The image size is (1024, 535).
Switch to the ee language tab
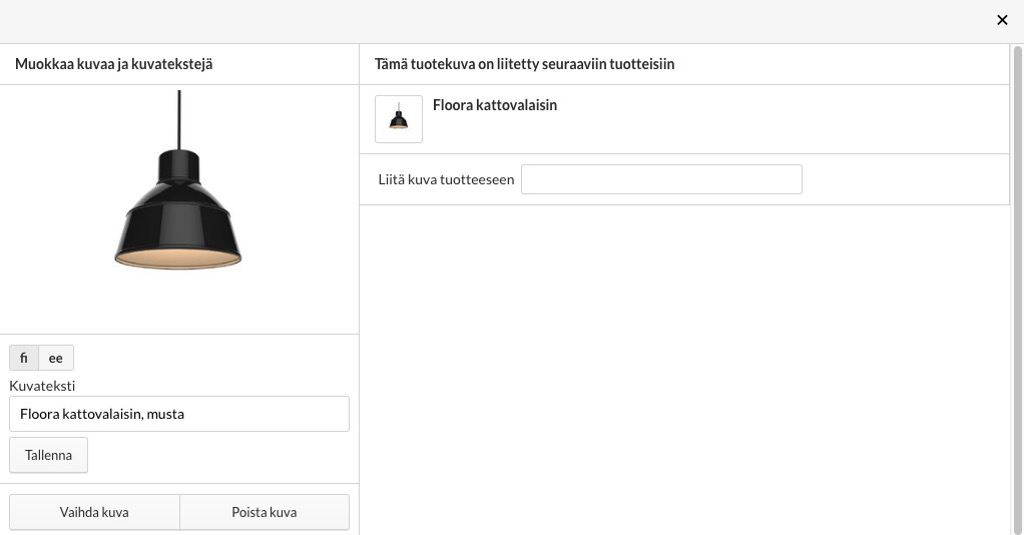coord(56,358)
